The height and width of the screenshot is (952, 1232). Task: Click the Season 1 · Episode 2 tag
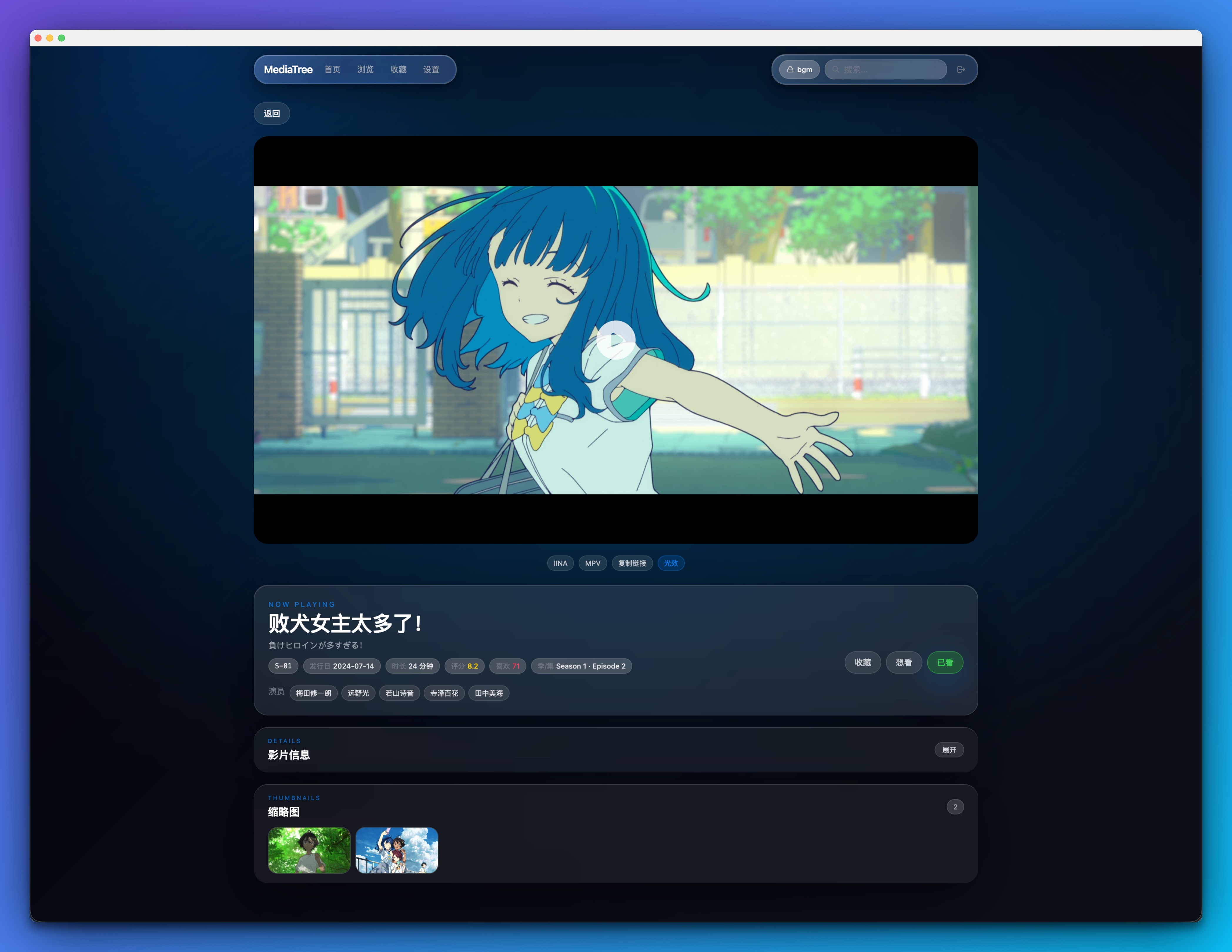click(x=581, y=666)
